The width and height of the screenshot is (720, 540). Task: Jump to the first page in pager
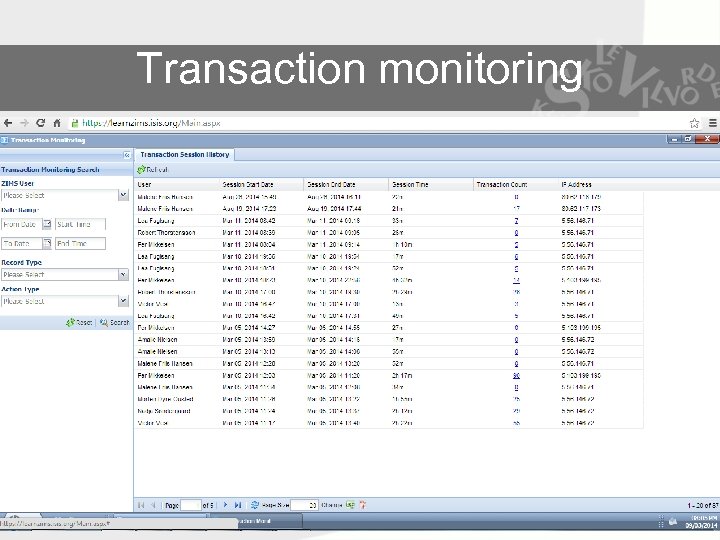(141, 505)
